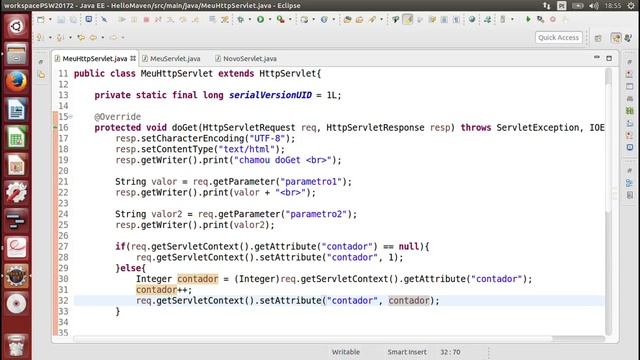
Task: Open the Web Browser globe icon
Action: pyautogui.click(x=472, y=19)
